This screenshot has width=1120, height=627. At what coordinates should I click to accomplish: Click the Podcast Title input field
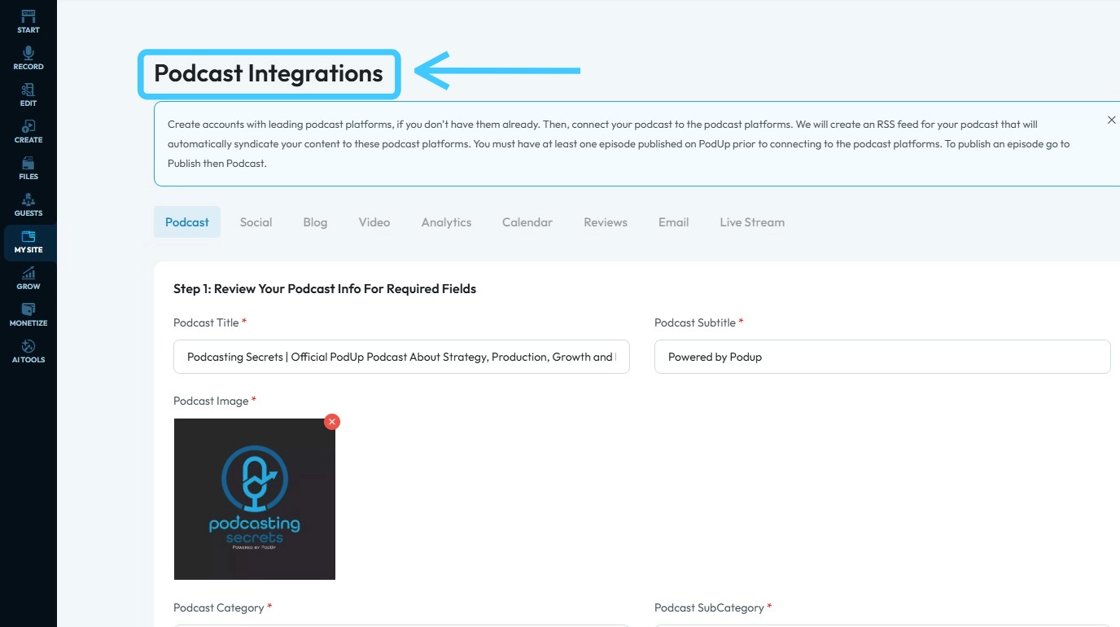pyautogui.click(x=401, y=356)
